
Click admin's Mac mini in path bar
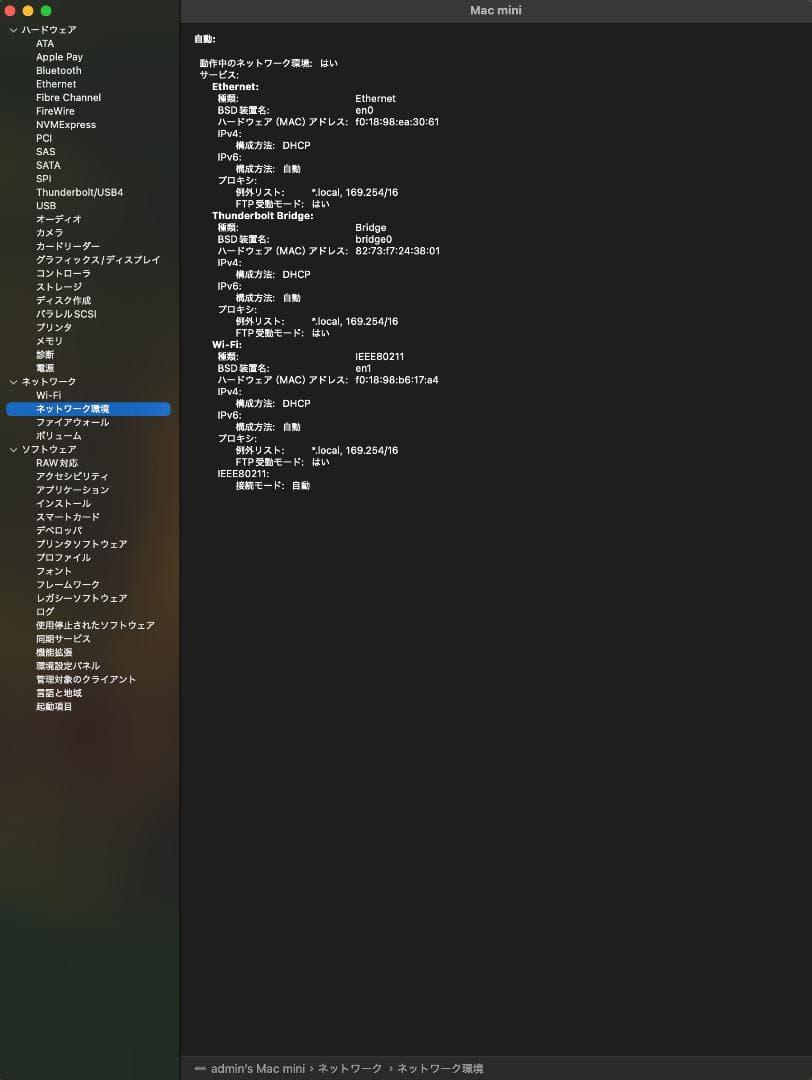pyautogui.click(x=257, y=1069)
